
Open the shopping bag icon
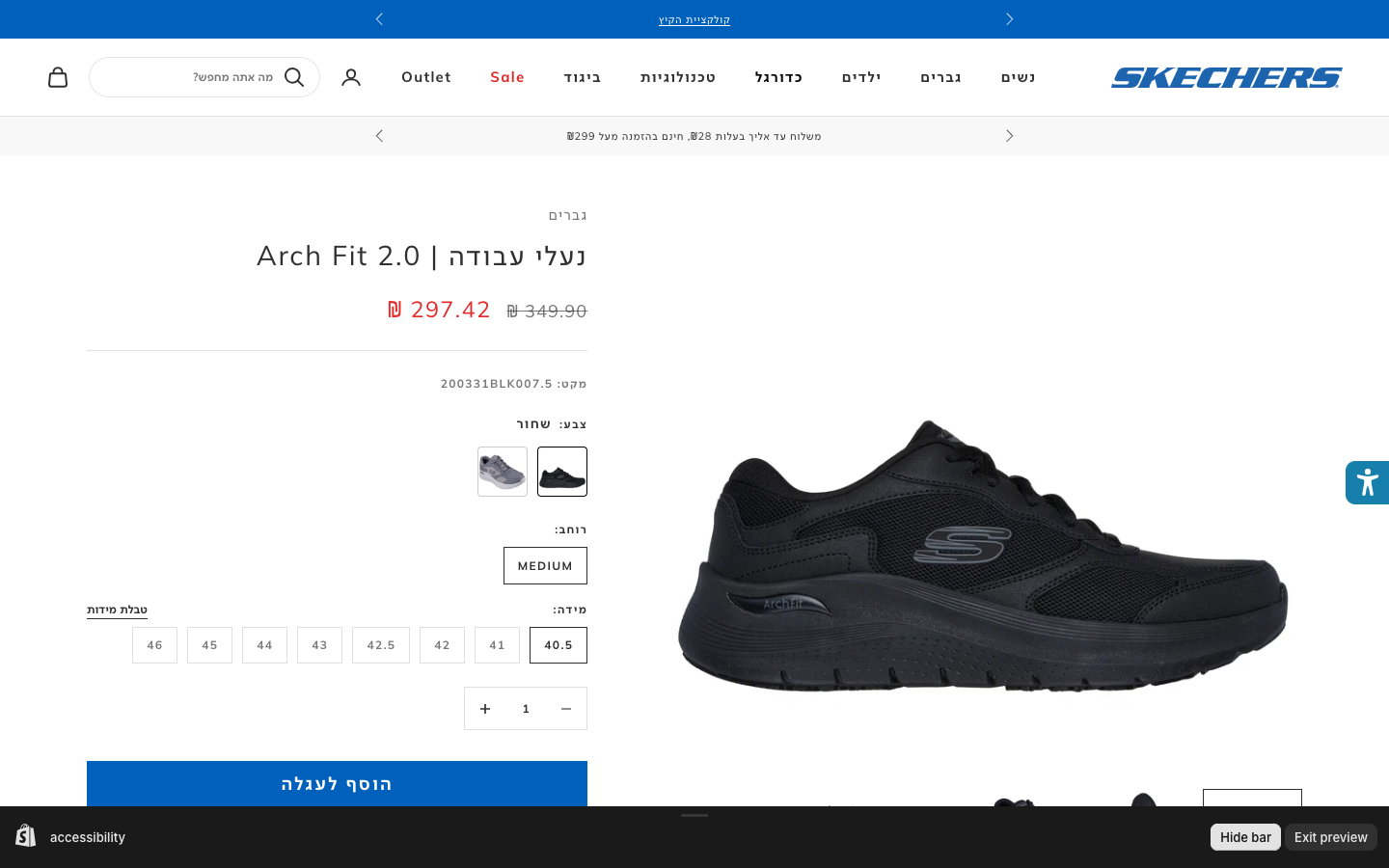coord(58,77)
